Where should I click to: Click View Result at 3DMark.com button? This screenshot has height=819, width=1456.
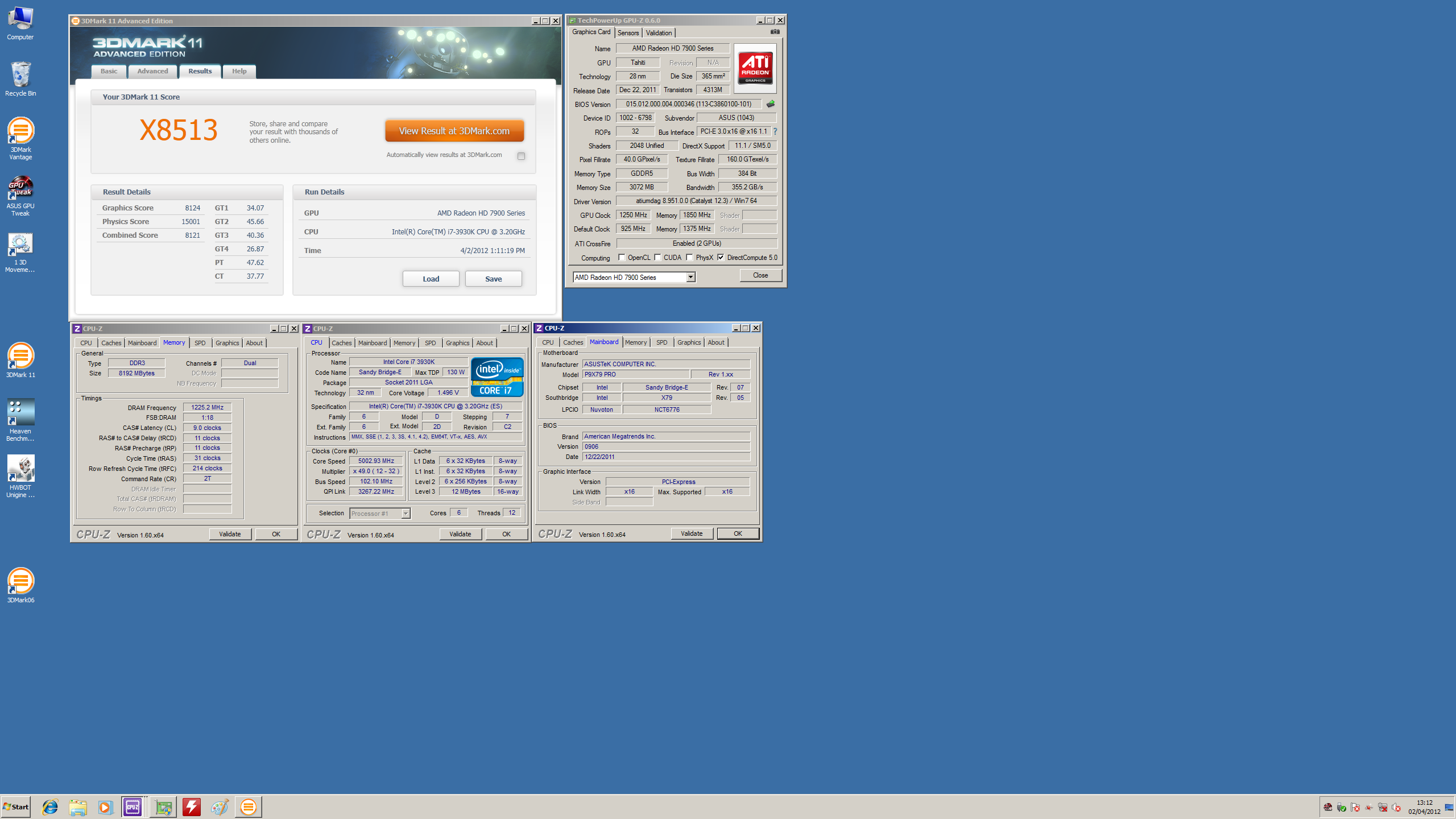(x=454, y=131)
